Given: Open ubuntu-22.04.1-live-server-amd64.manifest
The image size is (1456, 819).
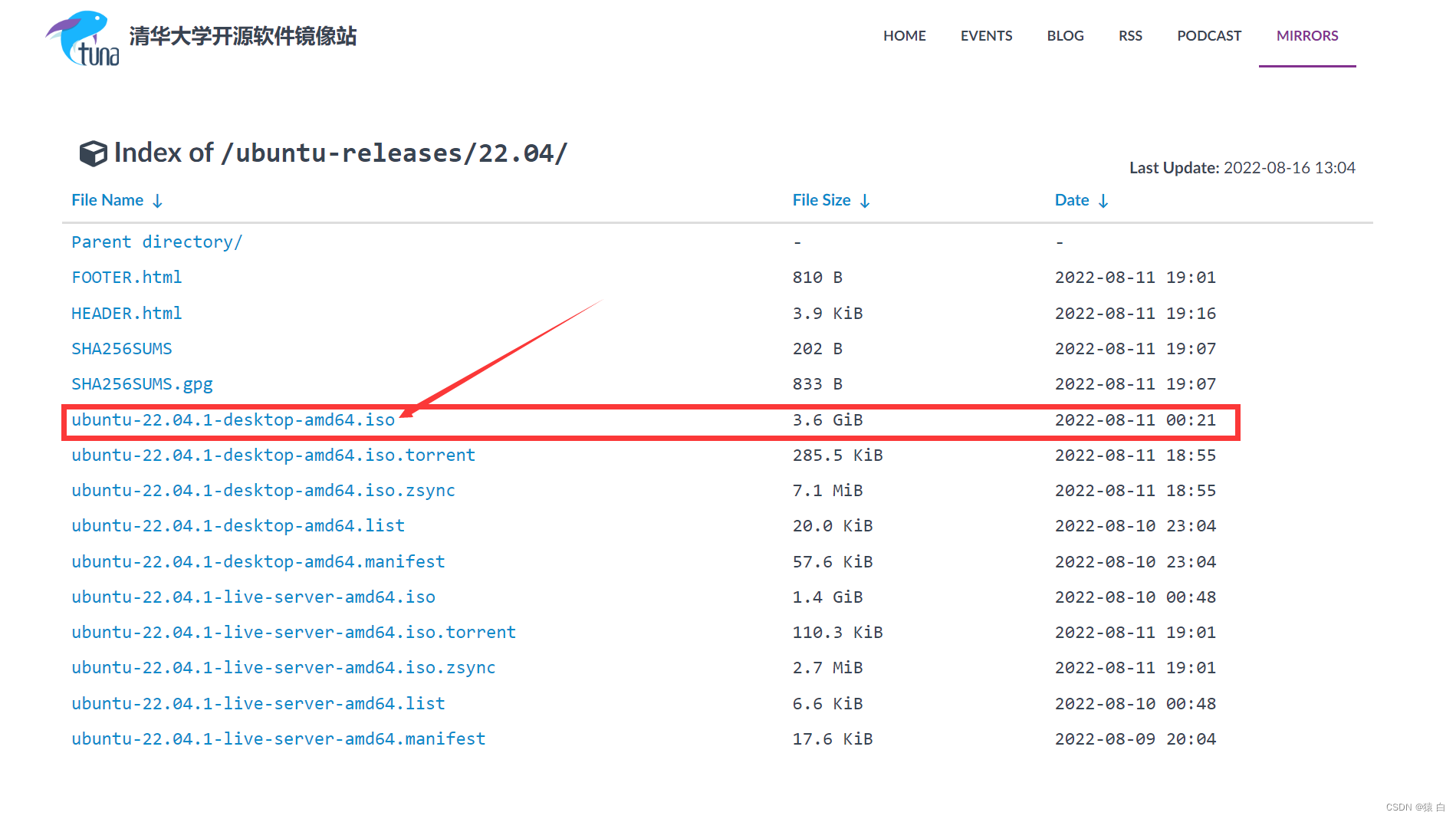Looking at the screenshot, I should click(278, 739).
